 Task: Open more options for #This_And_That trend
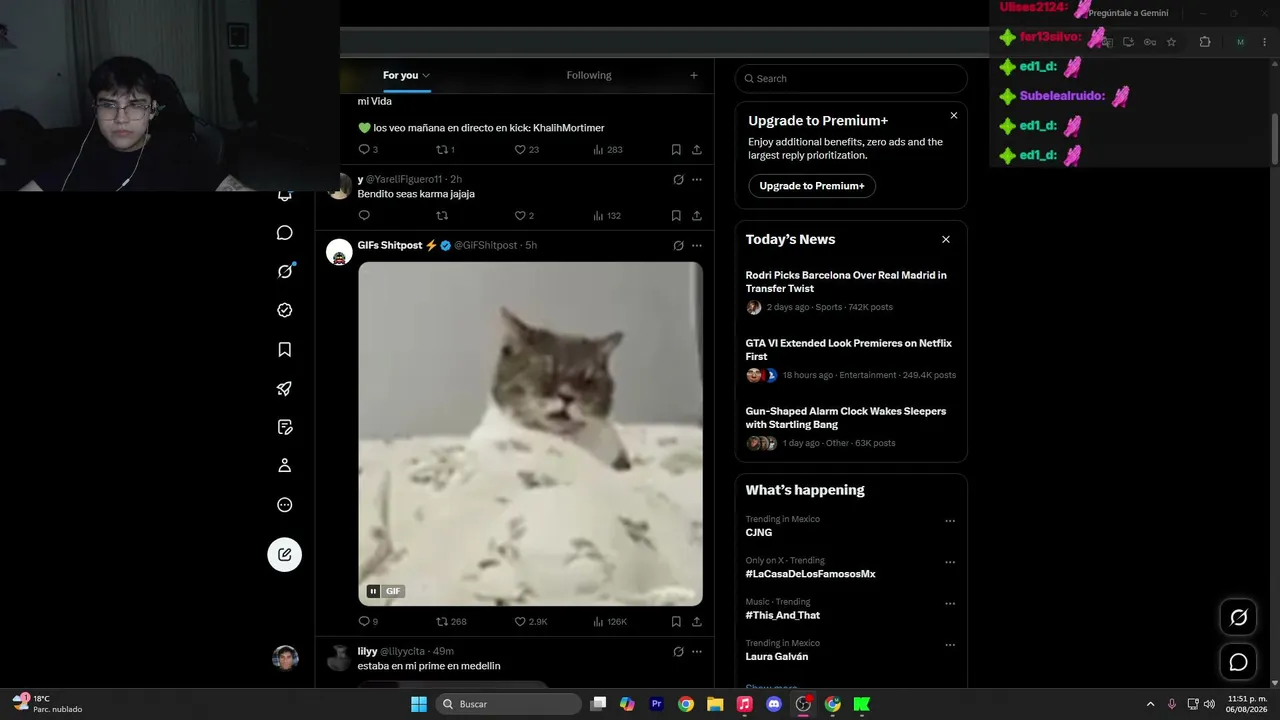click(x=950, y=604)
